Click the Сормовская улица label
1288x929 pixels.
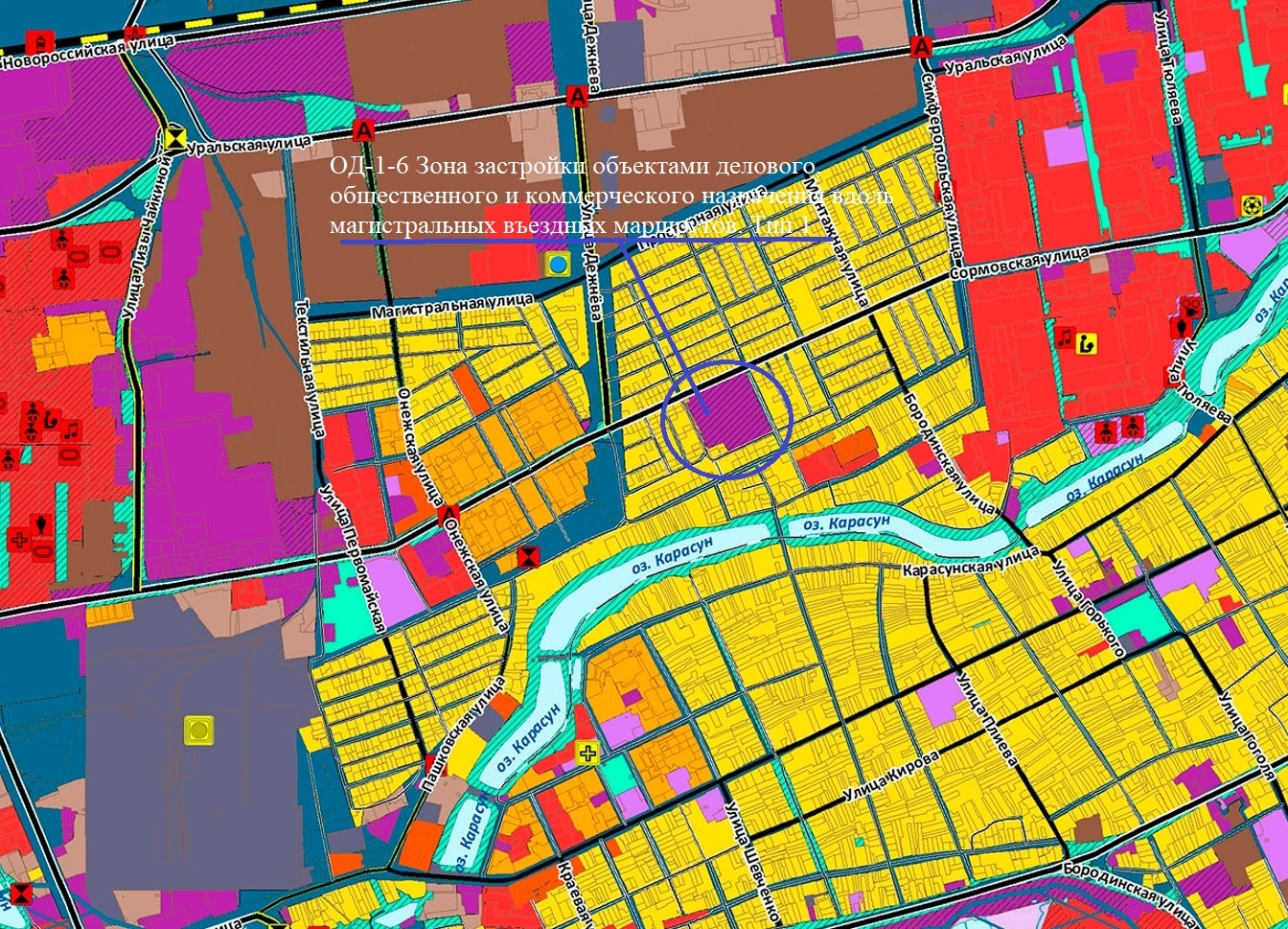point(1019,262)
